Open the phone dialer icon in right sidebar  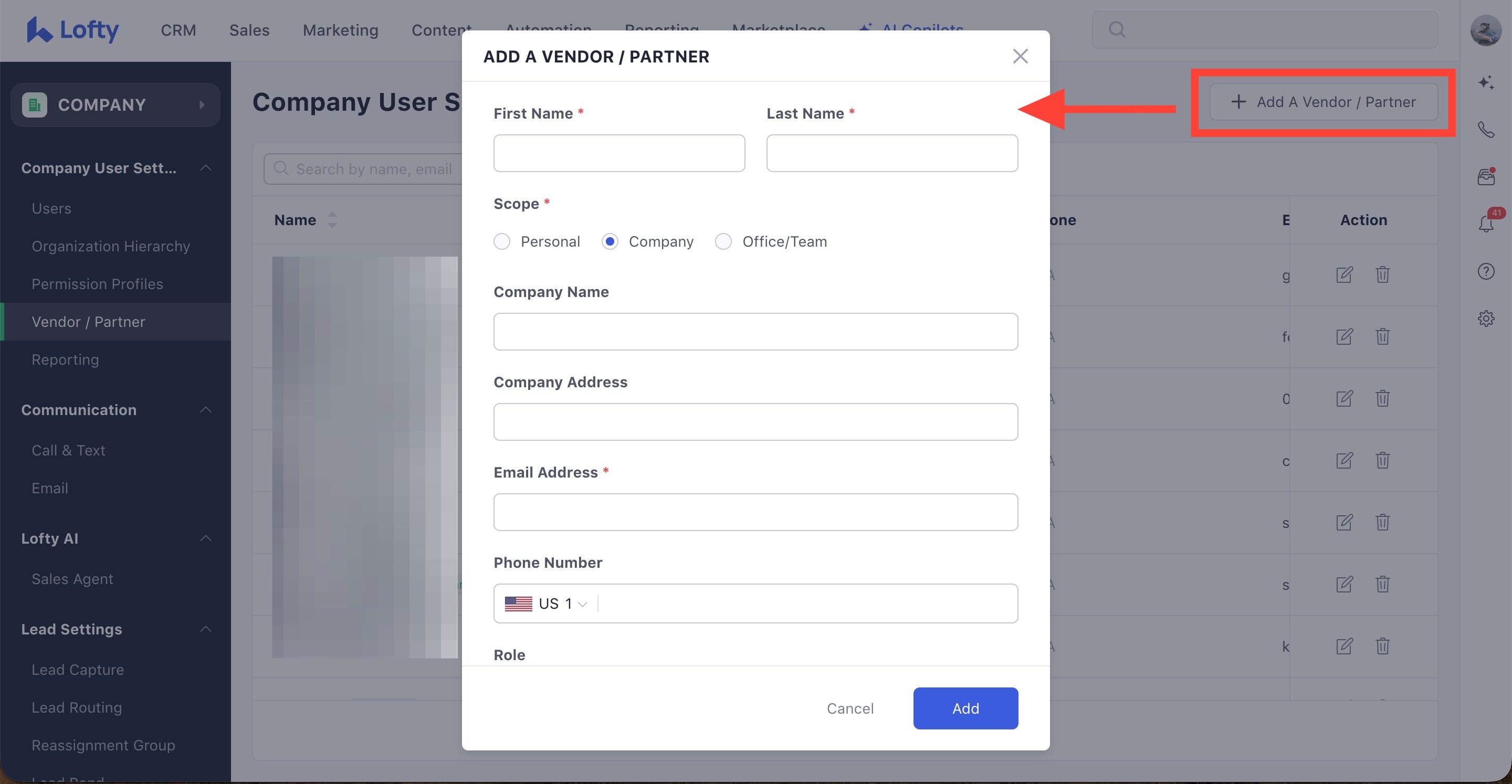(1486, 129)
